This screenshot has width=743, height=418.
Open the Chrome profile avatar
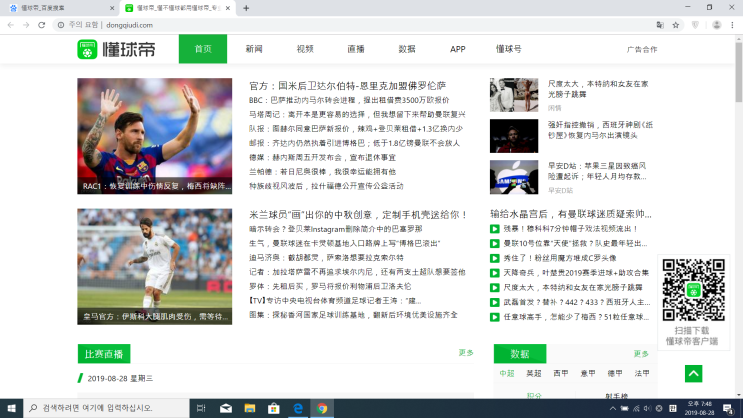[716, 25]
